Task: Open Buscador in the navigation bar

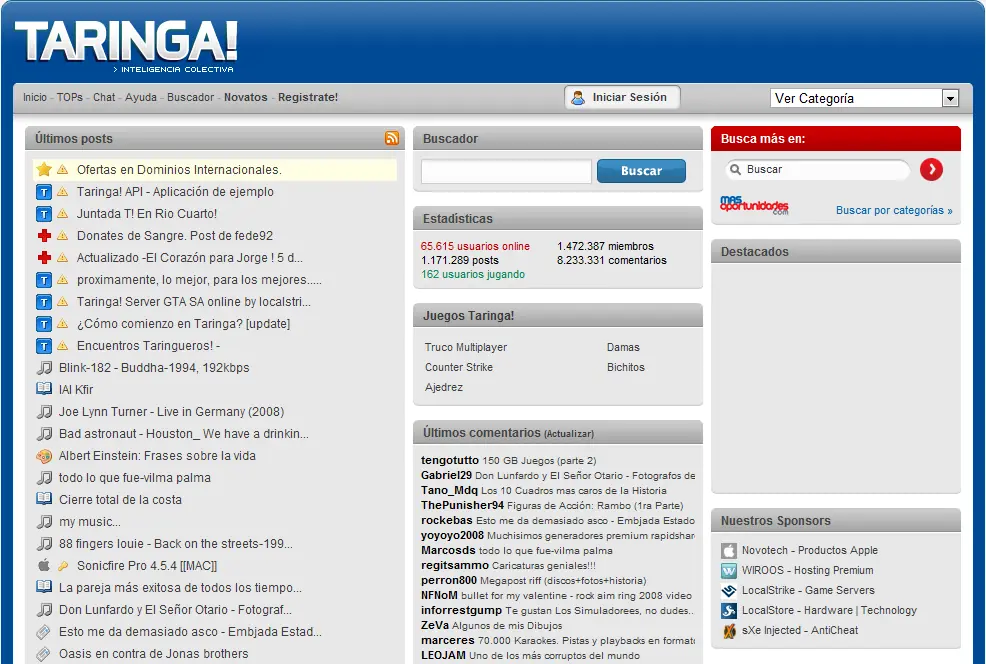Action: tap(191, 97)
